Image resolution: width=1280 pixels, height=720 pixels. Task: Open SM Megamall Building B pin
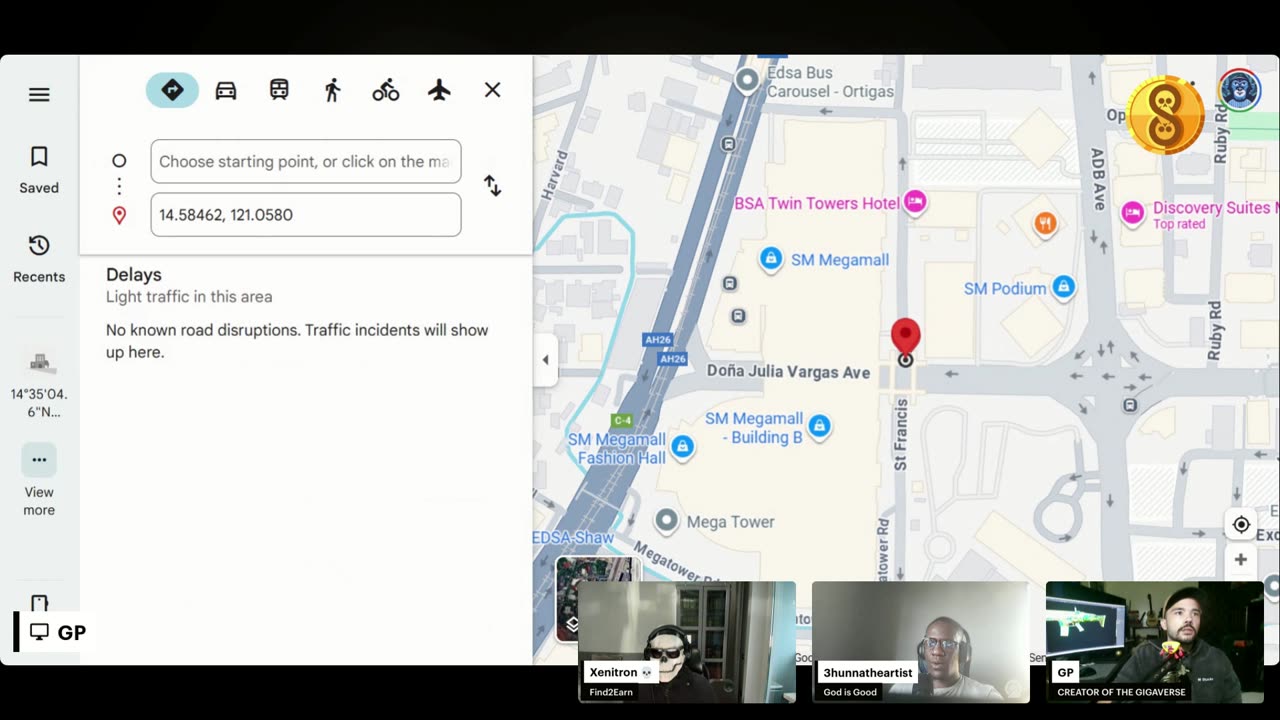(x=819, y=426)
